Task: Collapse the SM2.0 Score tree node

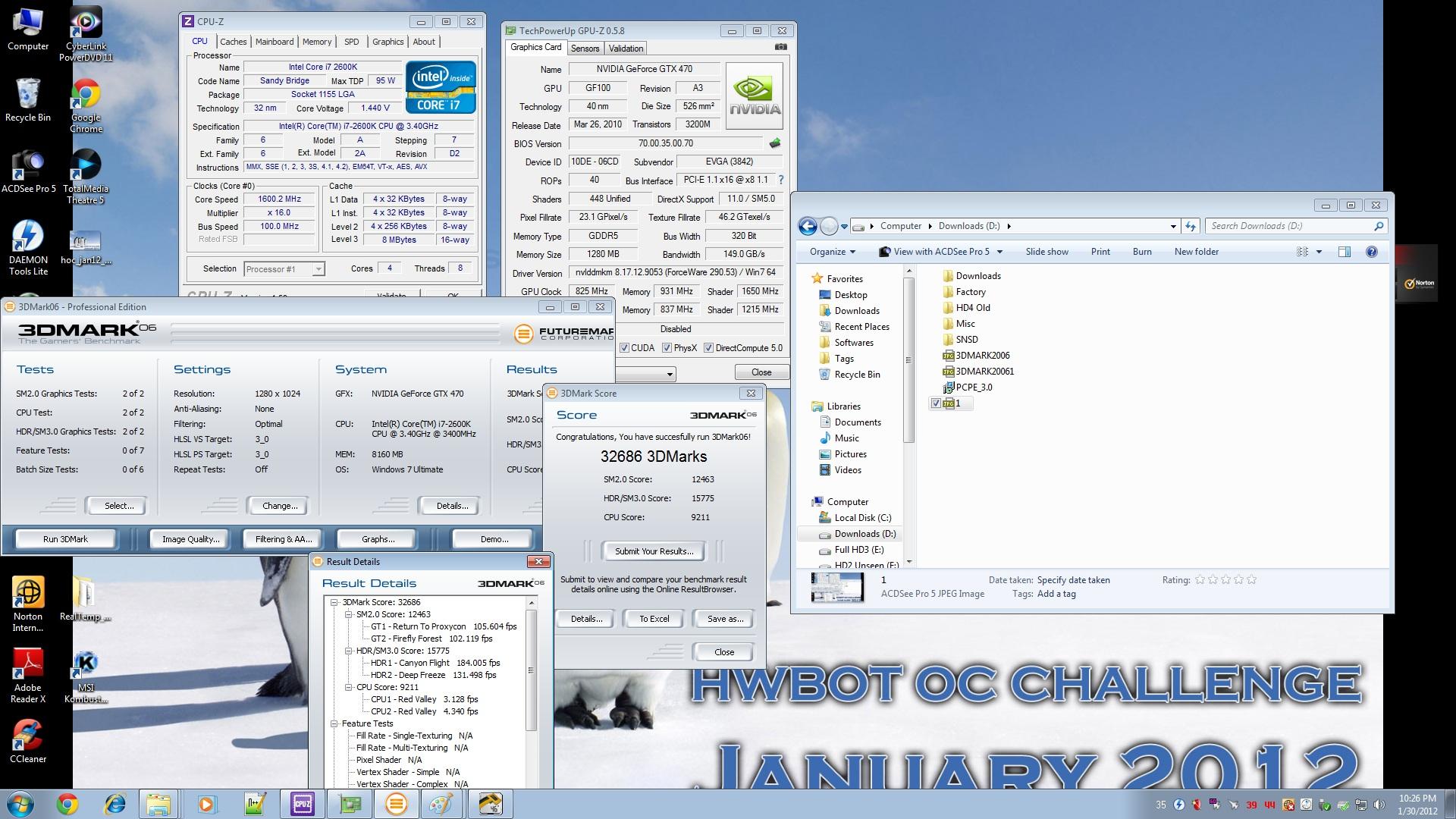Action: tap(348, 614)
